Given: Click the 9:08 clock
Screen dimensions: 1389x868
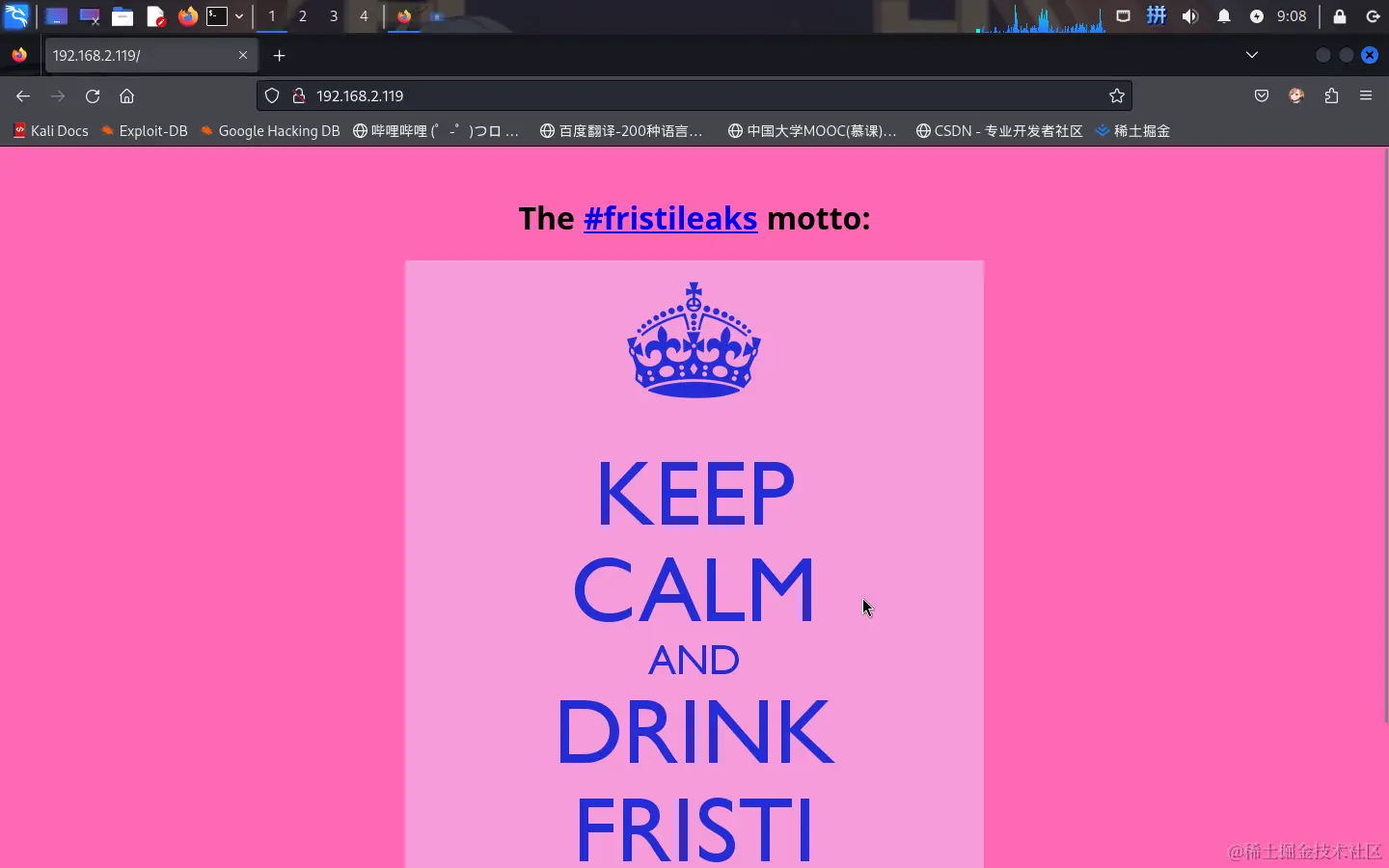Looking at the screenshot, I should coord(1292,16).
